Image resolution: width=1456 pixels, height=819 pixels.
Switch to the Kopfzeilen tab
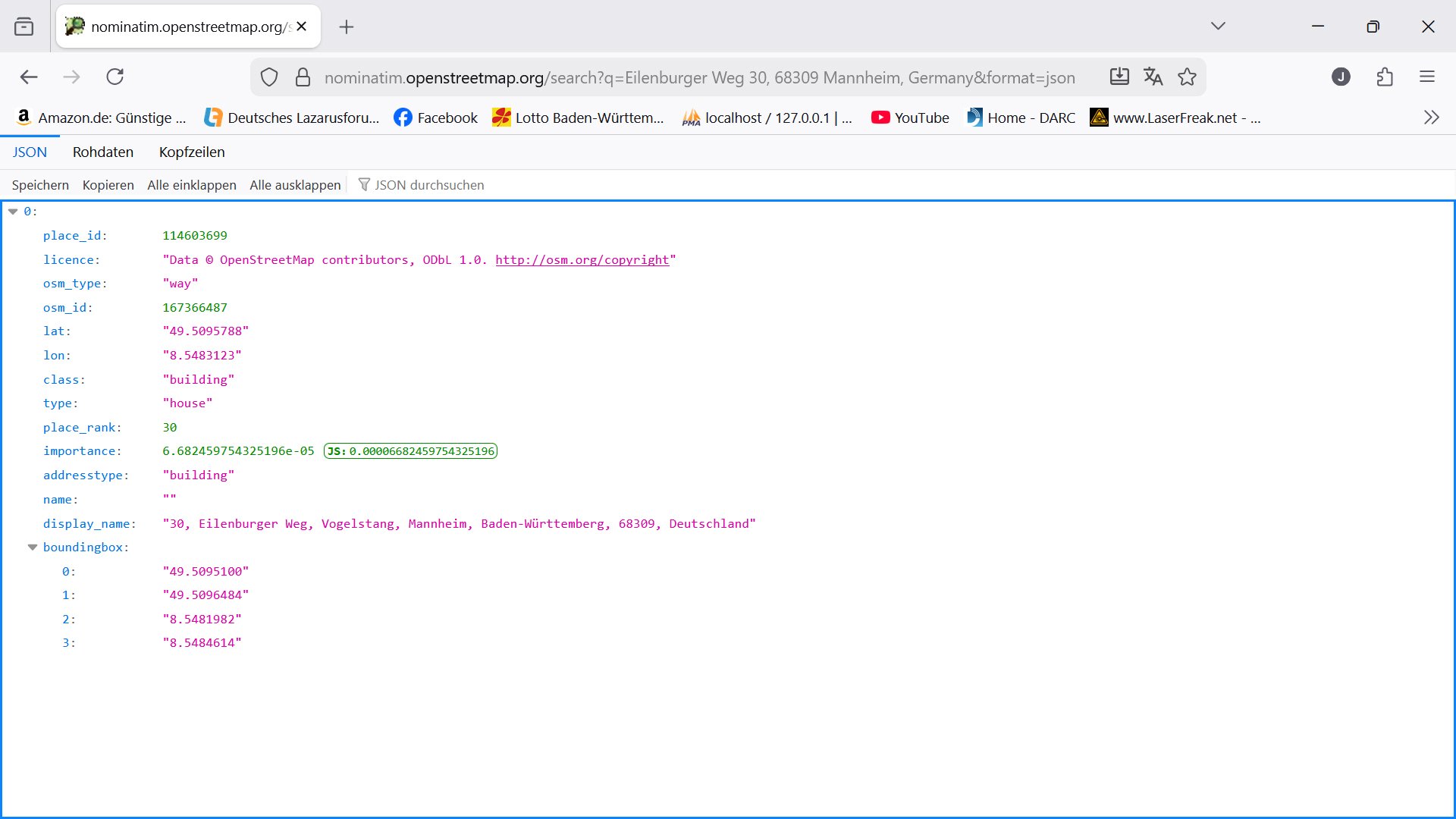[x=192, y=152]
